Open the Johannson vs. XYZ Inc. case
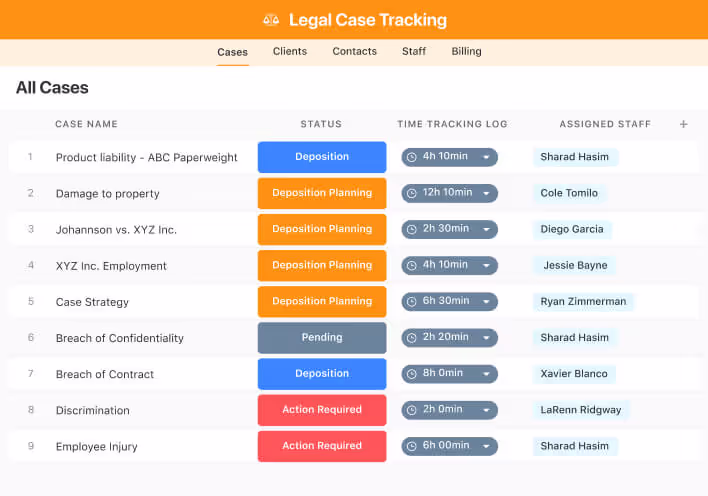 [116, 230]
